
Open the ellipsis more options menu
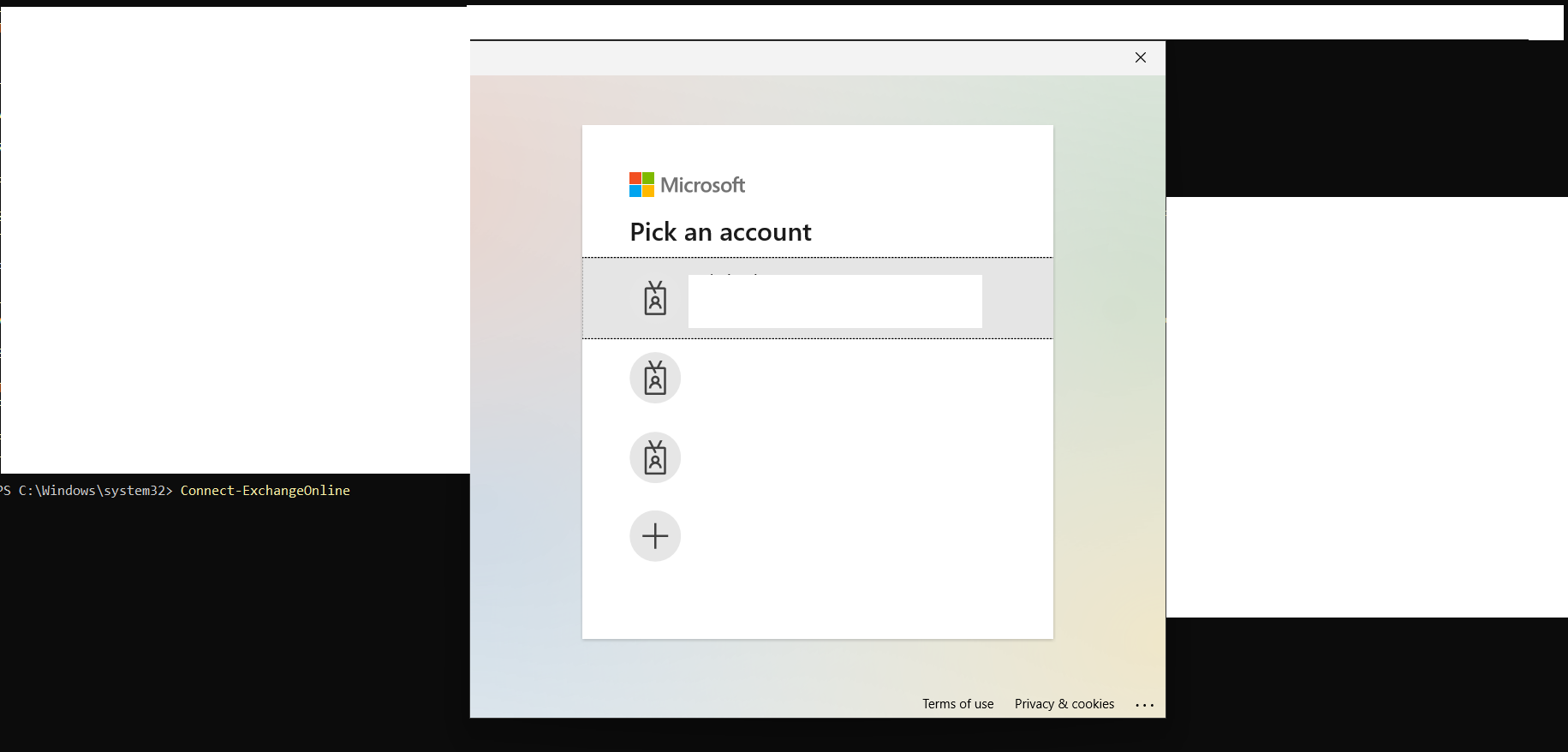click(1145, 705)
